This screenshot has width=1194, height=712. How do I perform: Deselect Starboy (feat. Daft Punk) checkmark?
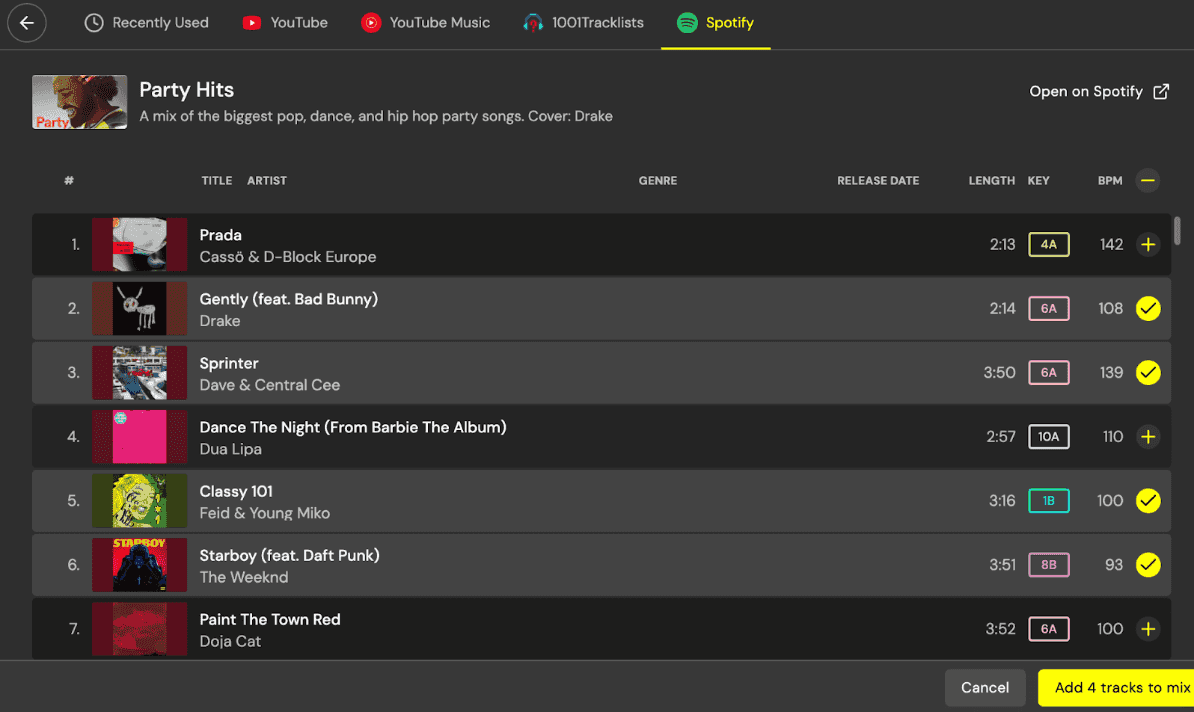click(1148, 565)
